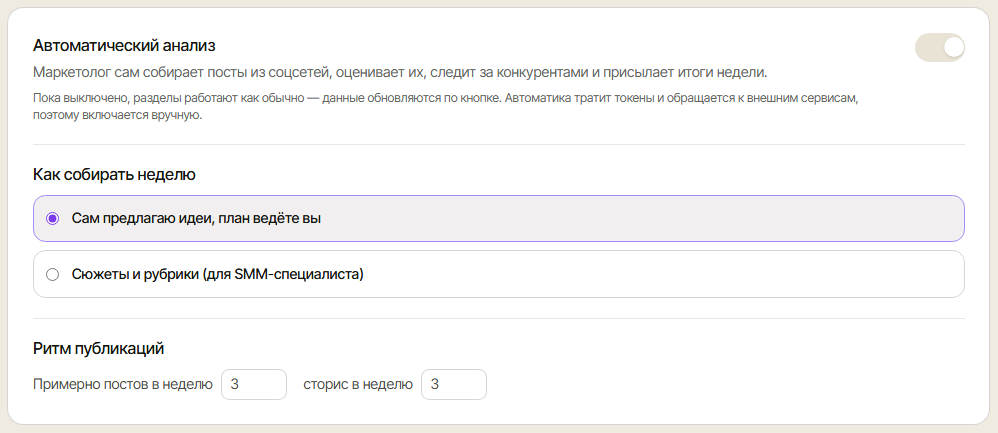
Task: Click the "Как собирать неделю" heading
Action: [x=114, y=174]
